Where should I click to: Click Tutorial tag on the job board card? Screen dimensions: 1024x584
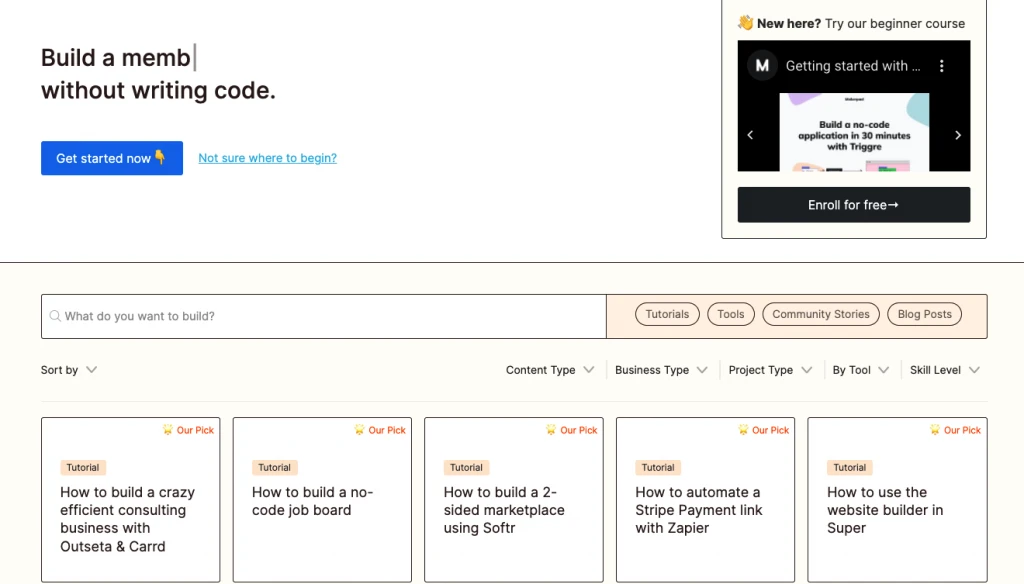tap(274, 468)
